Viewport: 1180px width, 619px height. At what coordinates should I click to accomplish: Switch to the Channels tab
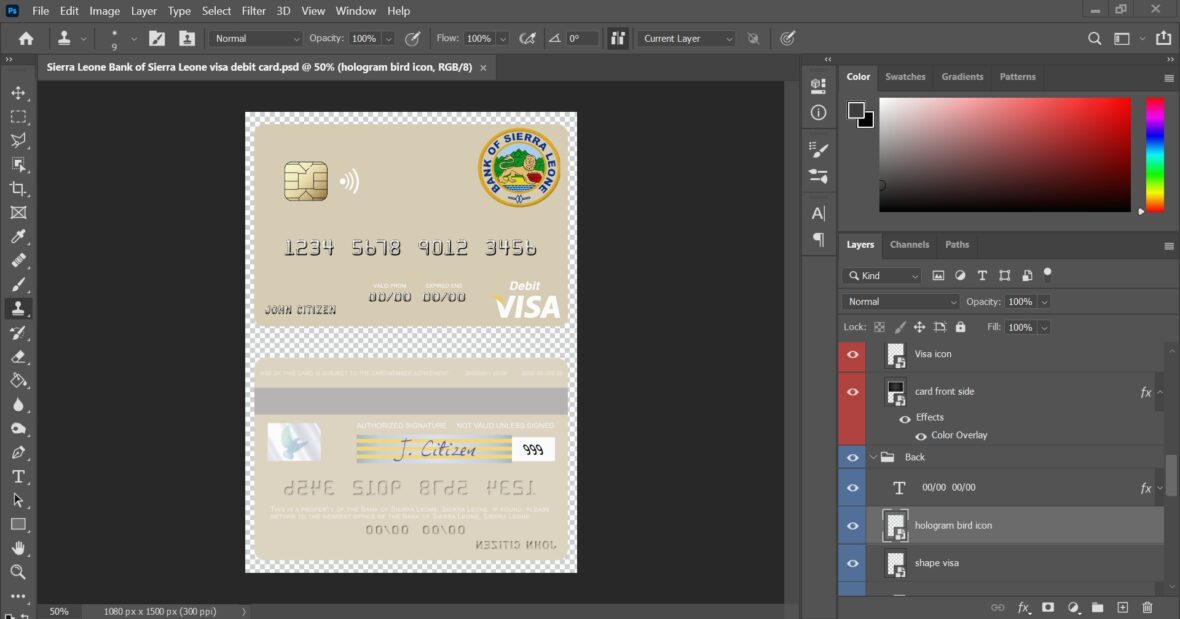click(x=909, y=244)
